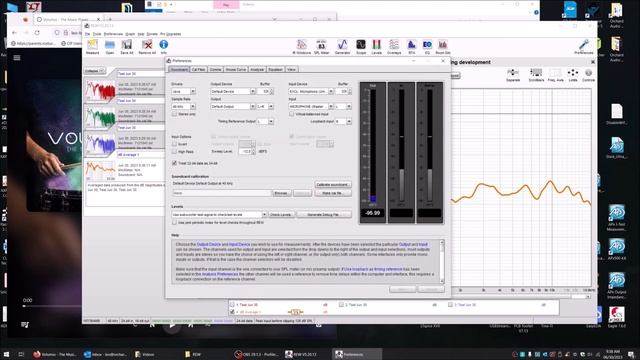Switch to the Cal Files tab
The height and width of the screenshot is (360, 640).
coord(198,69)
